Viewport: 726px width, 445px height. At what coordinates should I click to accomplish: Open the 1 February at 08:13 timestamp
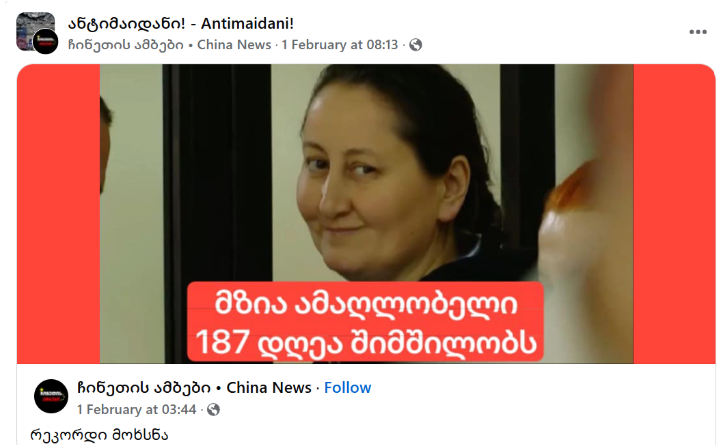339,44
